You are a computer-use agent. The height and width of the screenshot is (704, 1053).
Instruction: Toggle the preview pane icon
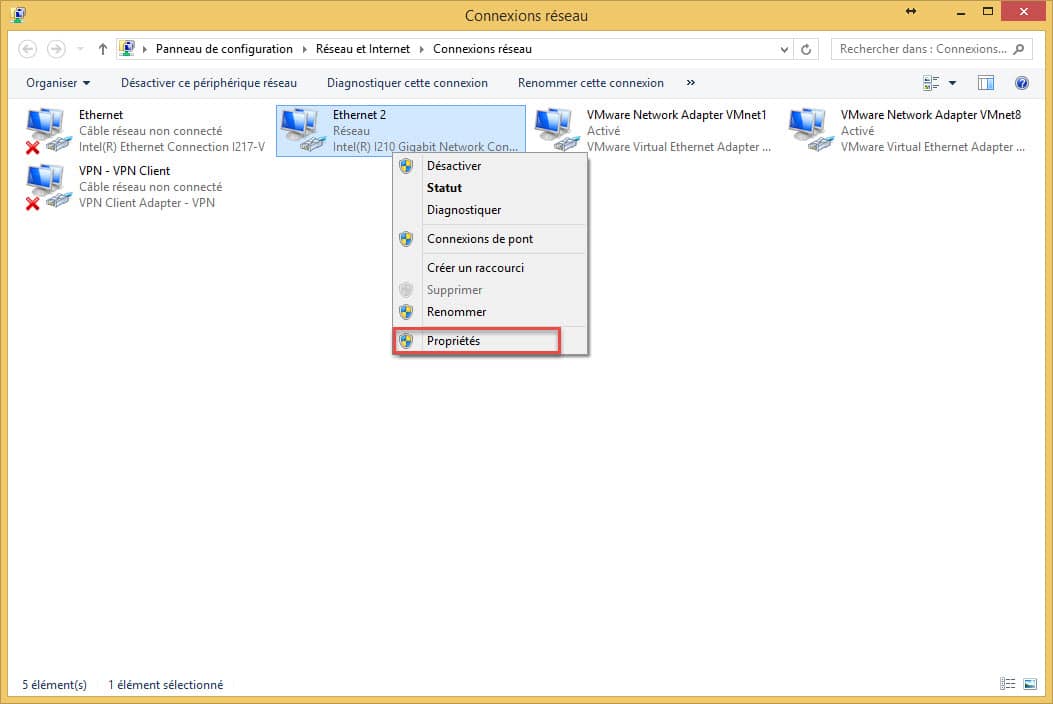tap(986, 83)
